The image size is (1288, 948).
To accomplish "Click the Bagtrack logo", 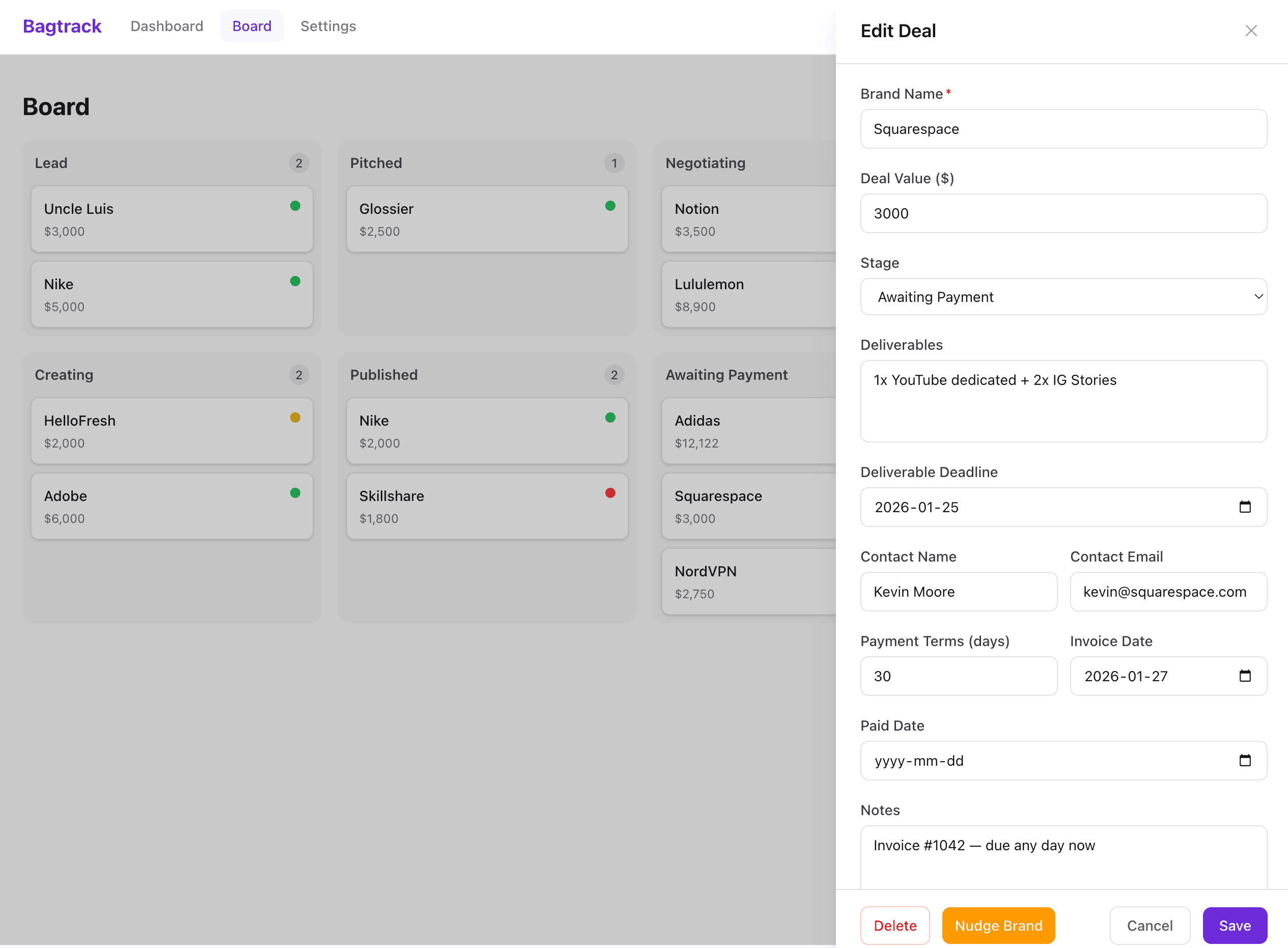I will point(62,26).
